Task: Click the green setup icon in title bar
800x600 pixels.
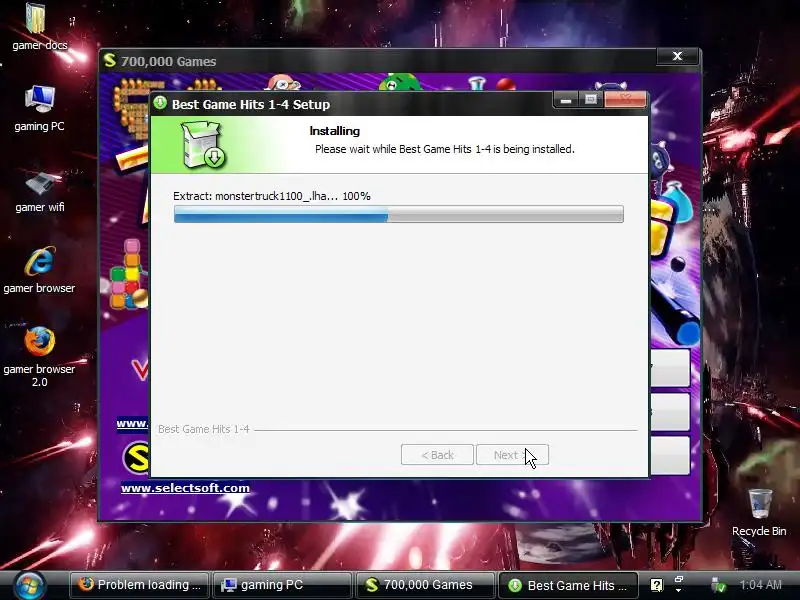Action: coord(160,103)
